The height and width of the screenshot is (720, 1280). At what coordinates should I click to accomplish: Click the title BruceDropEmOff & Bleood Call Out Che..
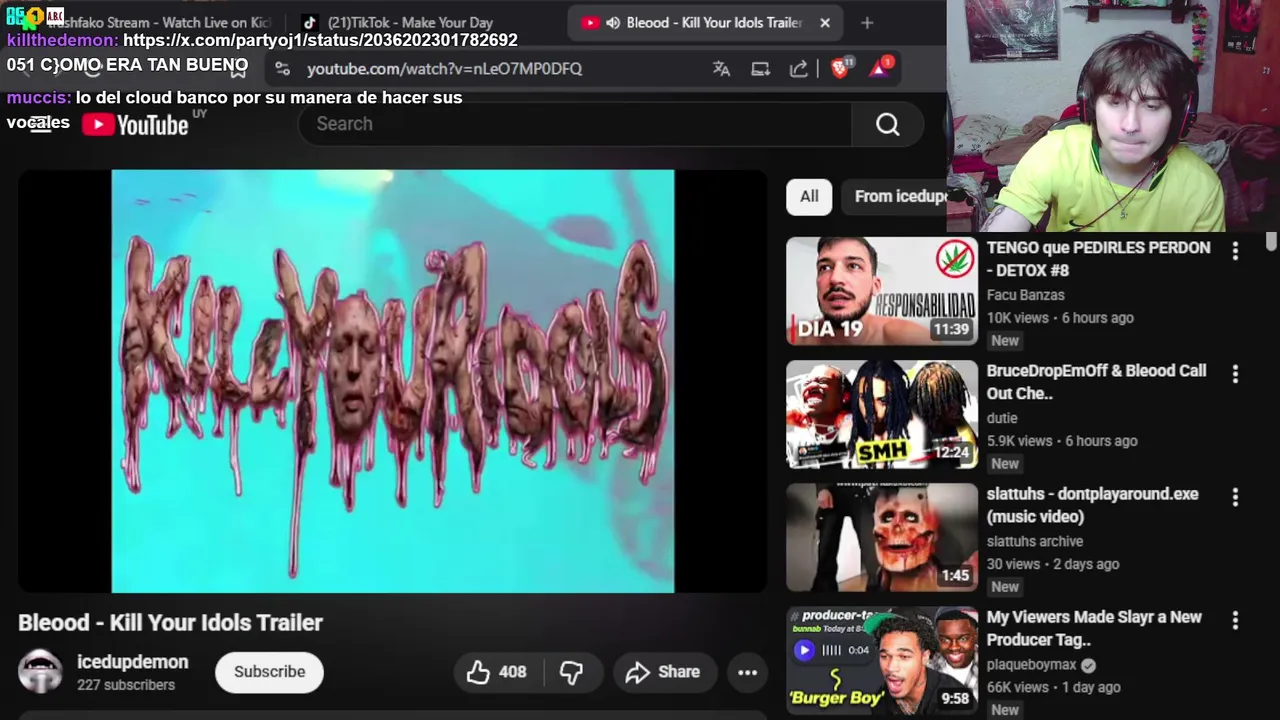point(1096,382)
